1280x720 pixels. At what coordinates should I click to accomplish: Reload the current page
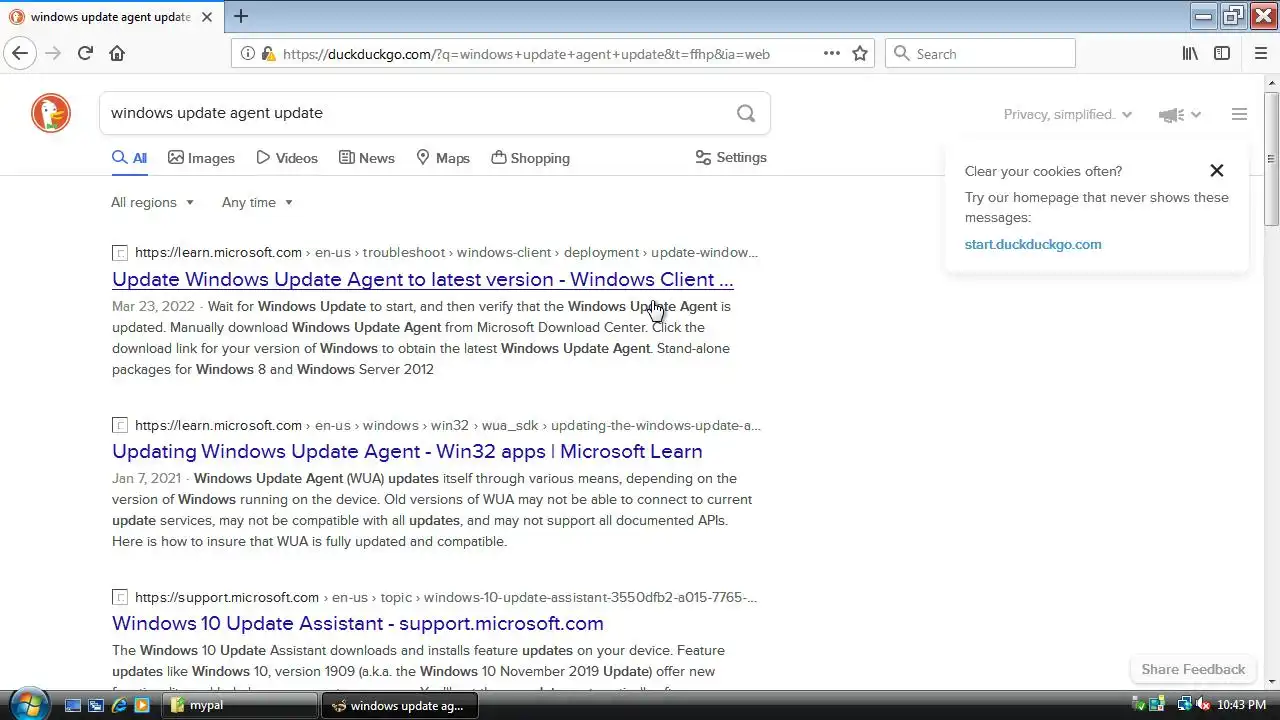click(x=85, y=54)
